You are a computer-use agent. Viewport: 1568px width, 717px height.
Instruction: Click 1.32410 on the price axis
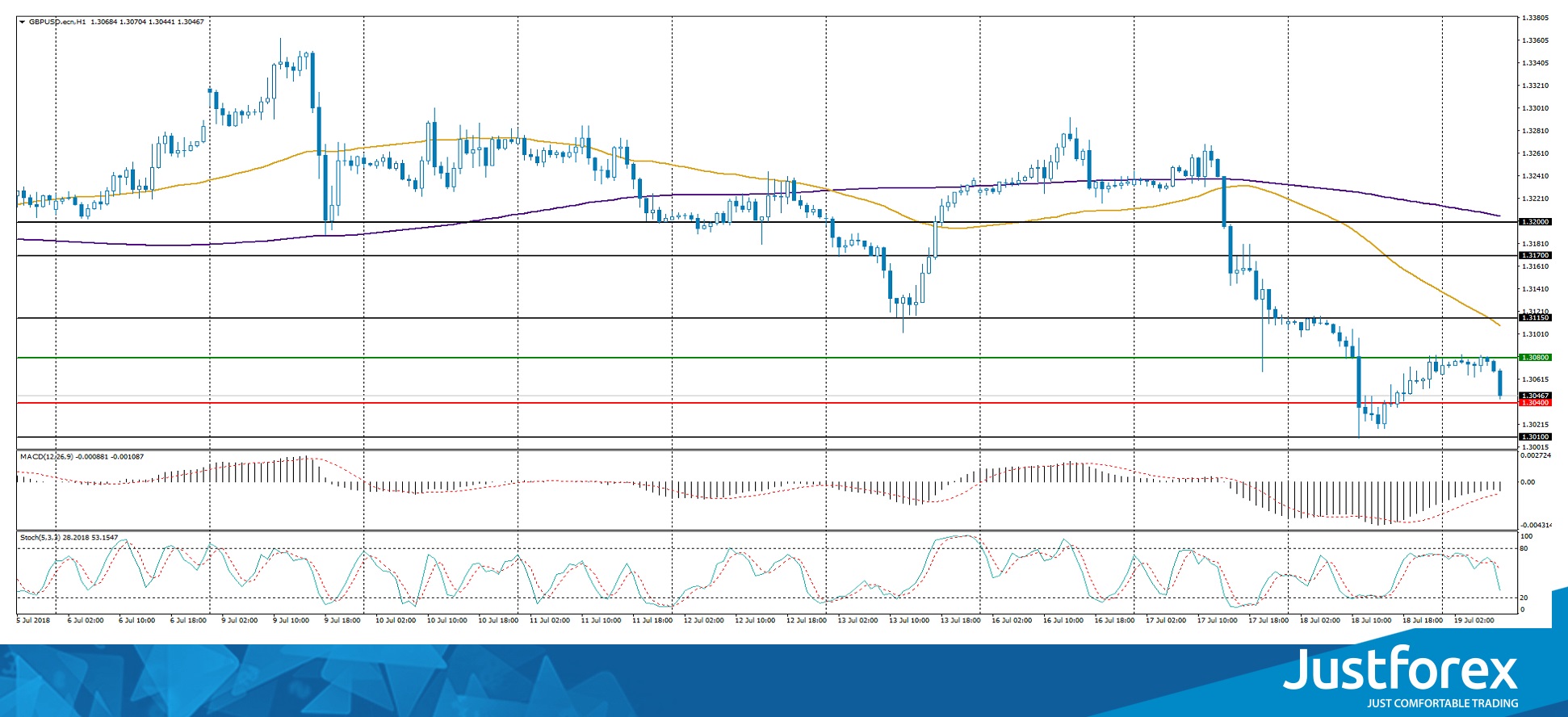click(x=1535, y=176)
